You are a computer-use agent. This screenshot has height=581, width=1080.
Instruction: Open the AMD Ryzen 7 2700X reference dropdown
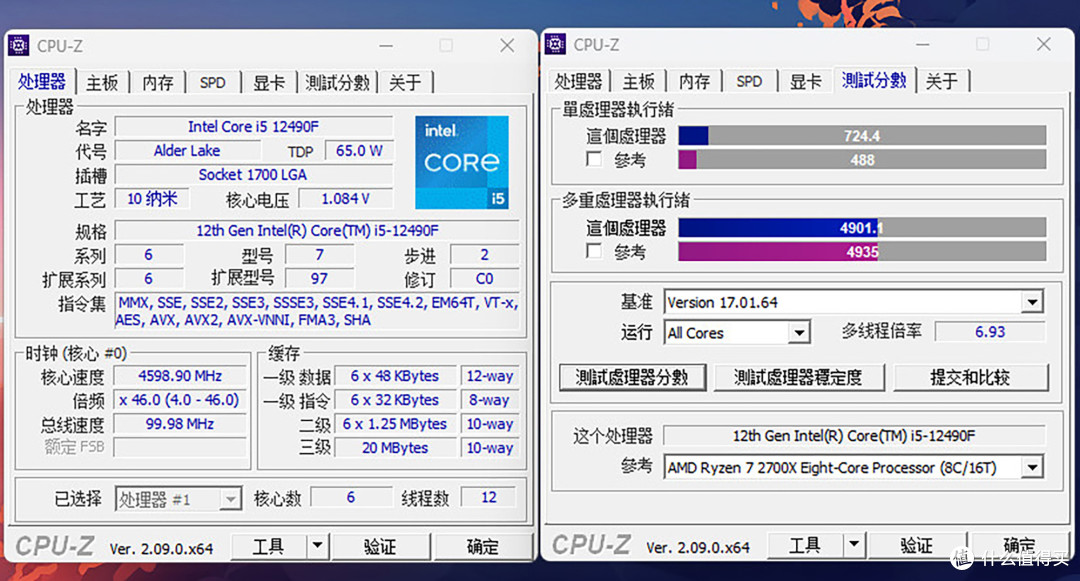pos(1032,468)
